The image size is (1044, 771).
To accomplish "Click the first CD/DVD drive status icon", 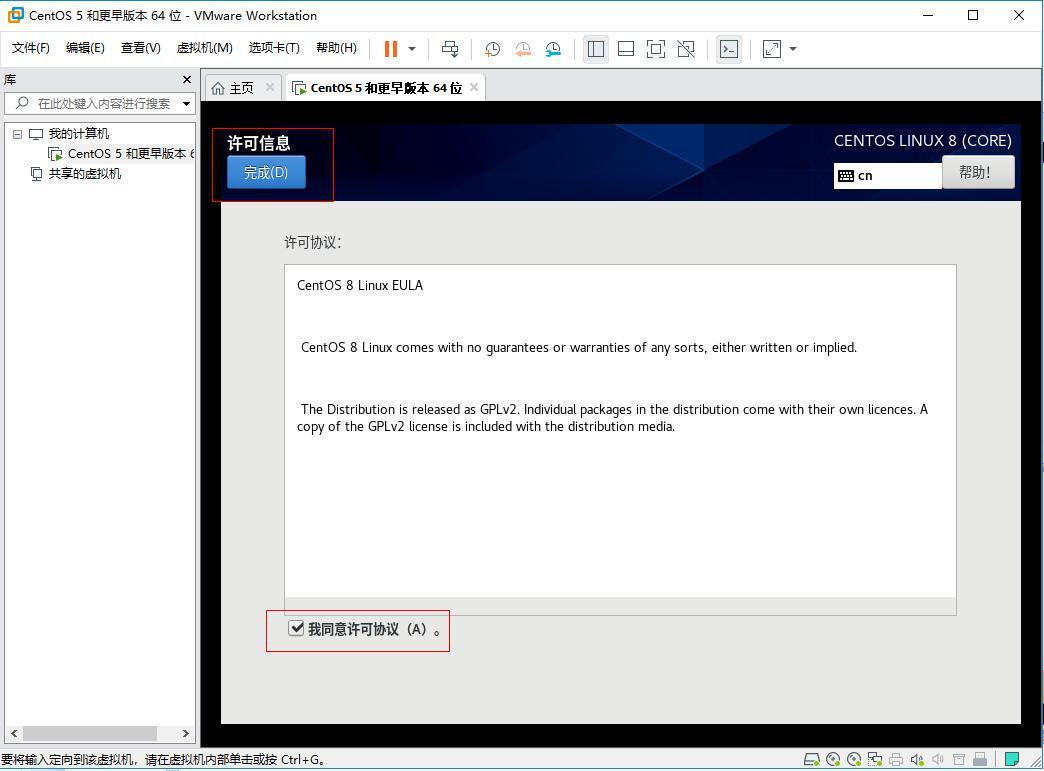I will [833, 759].
